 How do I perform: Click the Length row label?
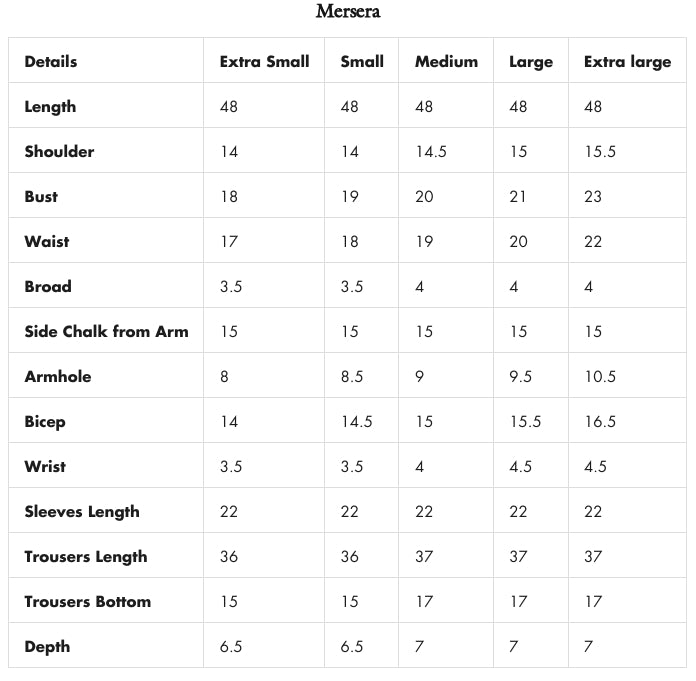(50, 106)
